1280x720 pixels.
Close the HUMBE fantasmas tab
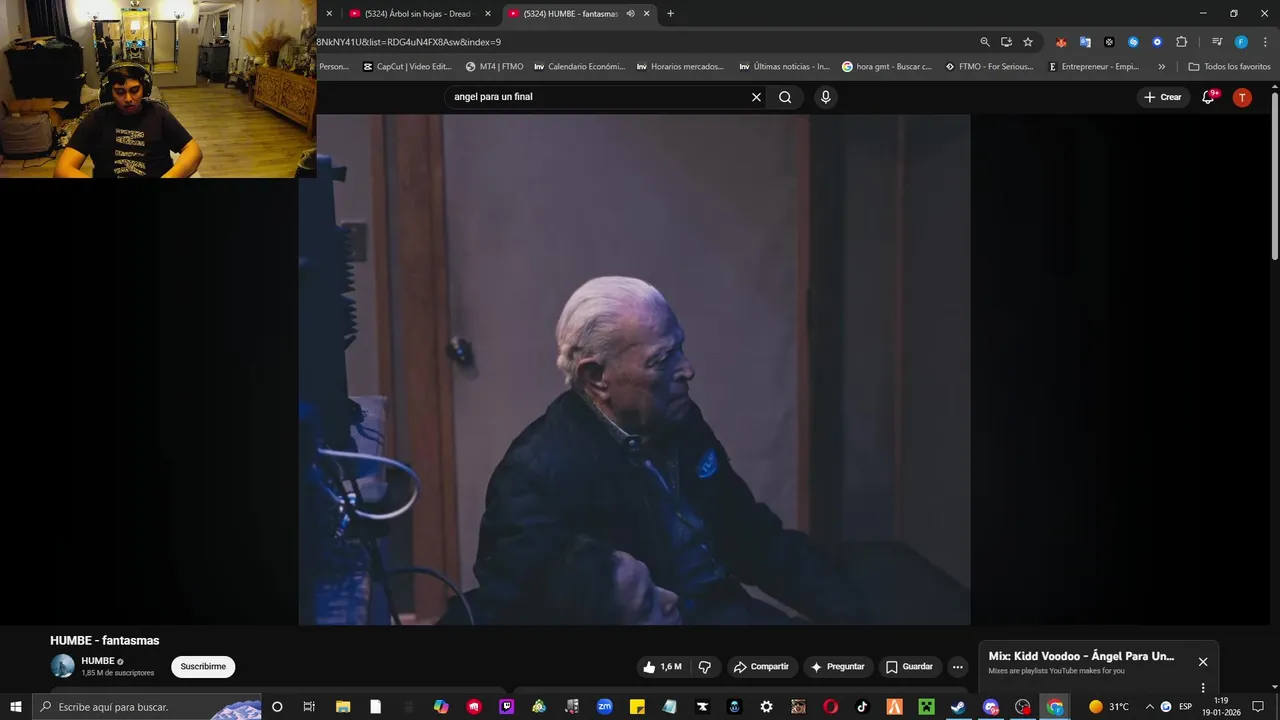click(x=647, y=13)
